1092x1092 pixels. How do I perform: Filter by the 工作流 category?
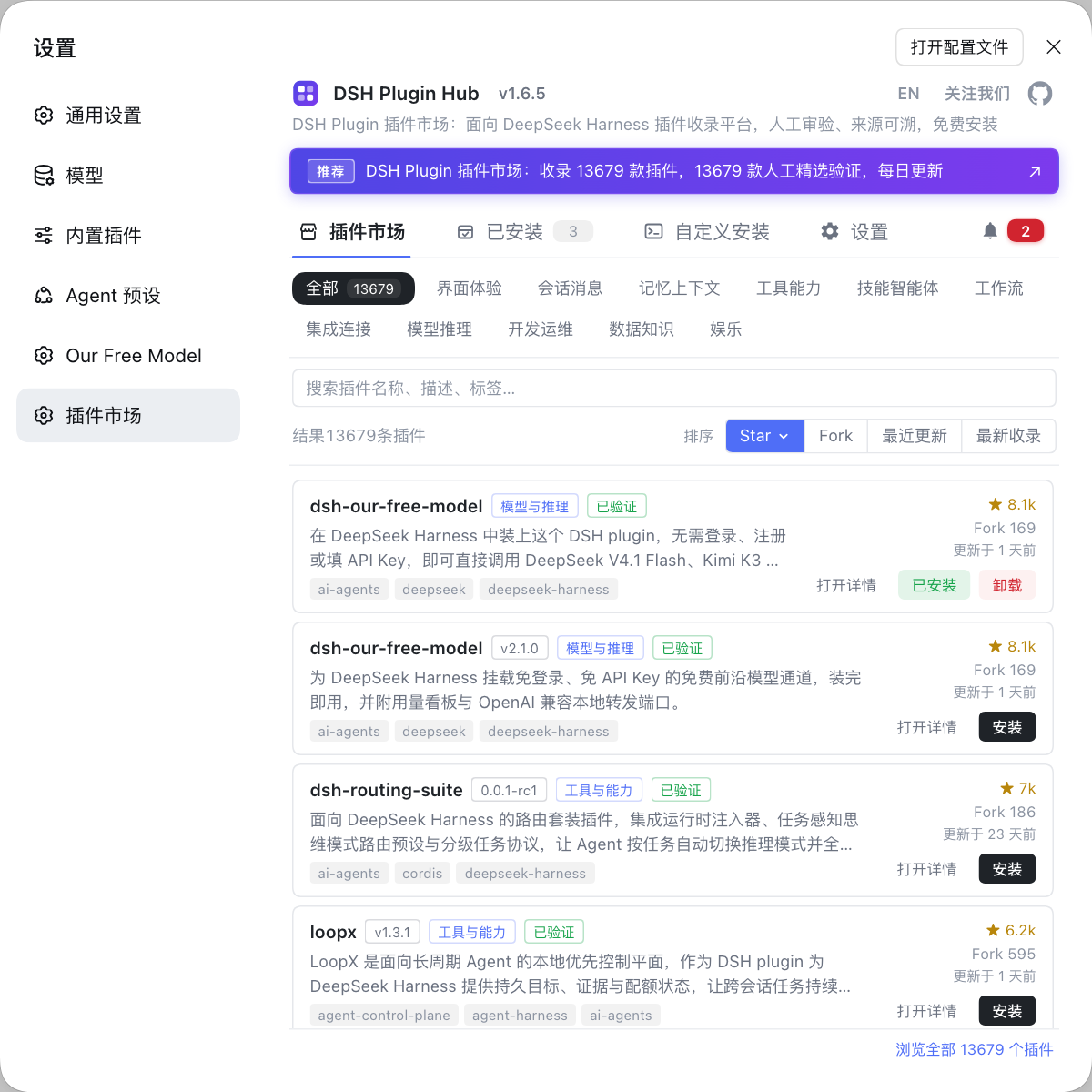click(999, 288)
